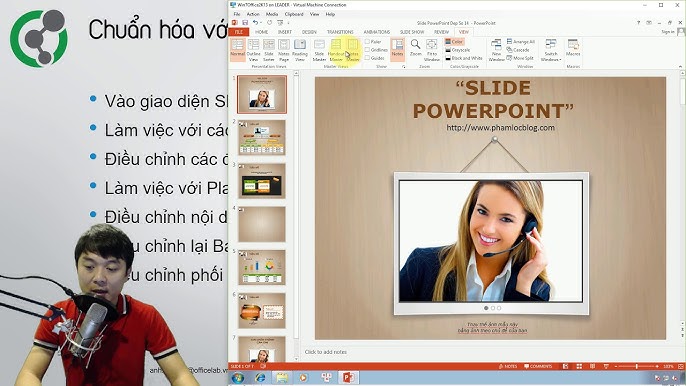Open the PowerPoint Help question mark

[638, 23]
